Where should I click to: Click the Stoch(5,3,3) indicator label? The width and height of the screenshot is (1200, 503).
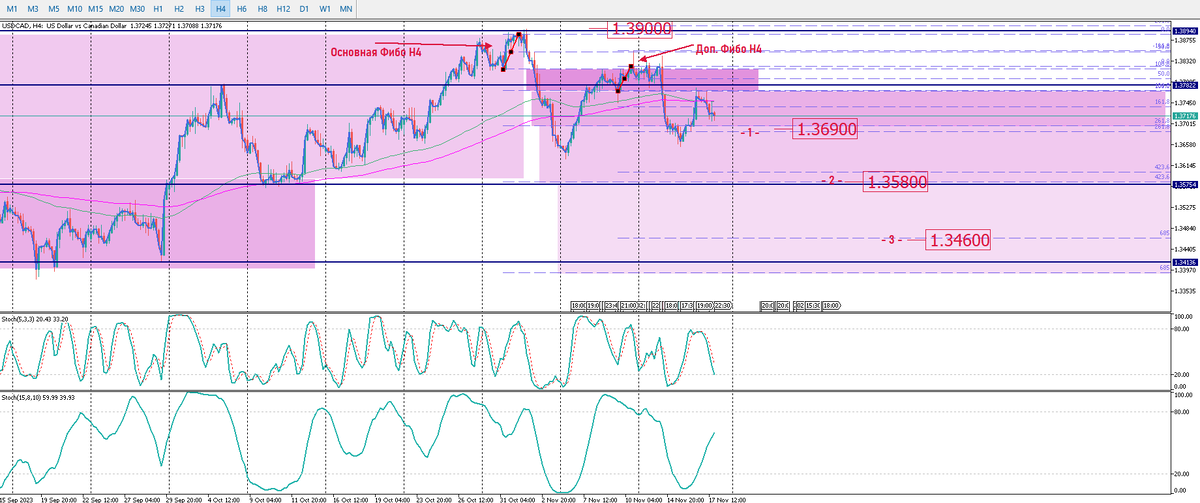(x=34, y=319)
